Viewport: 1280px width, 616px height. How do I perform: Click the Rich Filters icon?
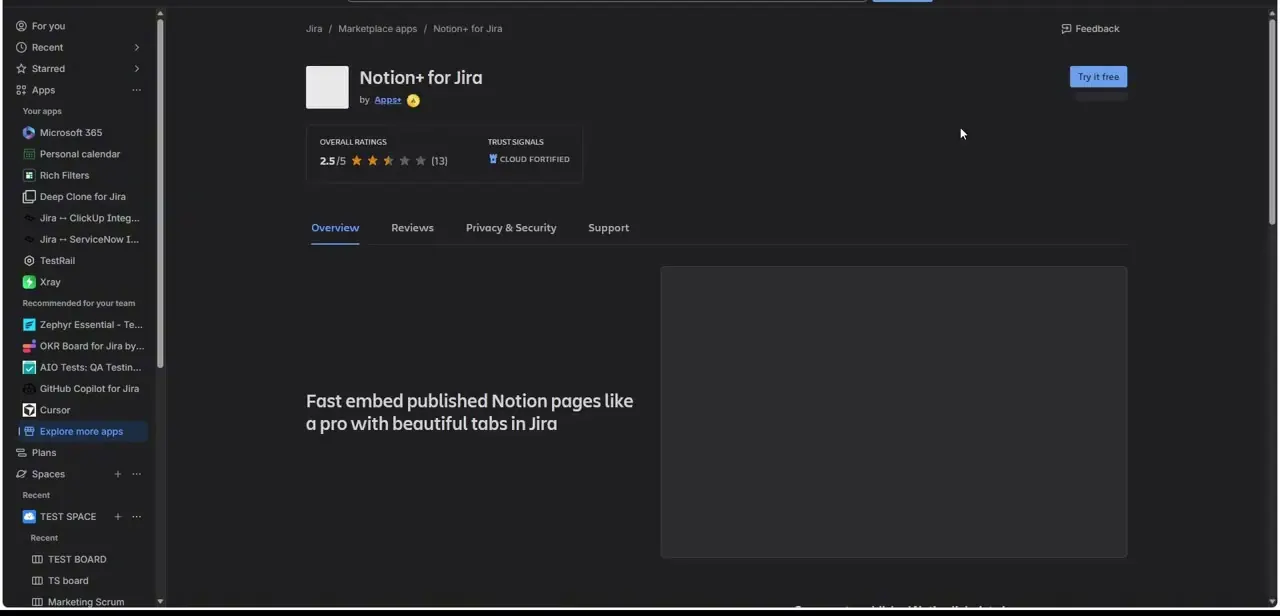pyautogui.click(x=29, y=175)
